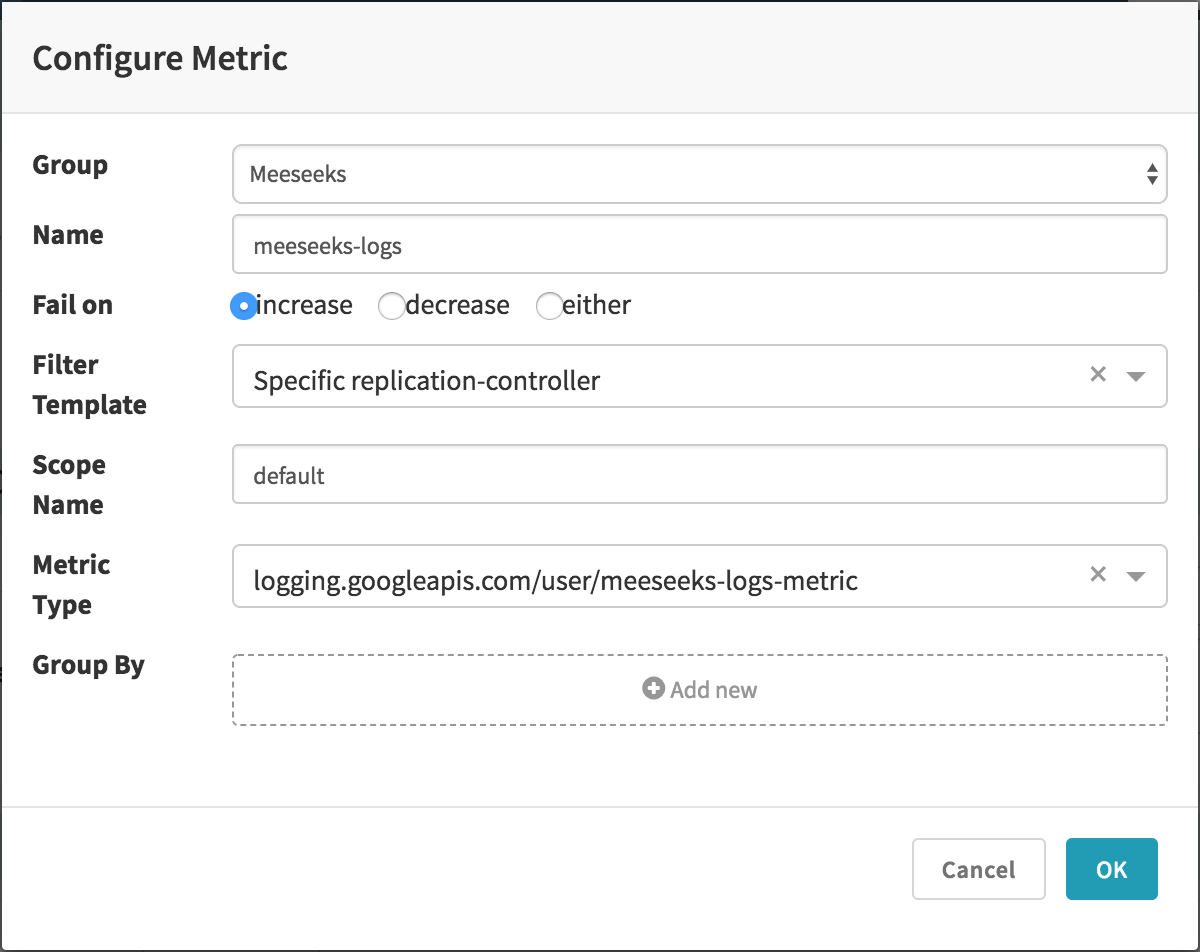Select the decrease radio button

(392, 306)
